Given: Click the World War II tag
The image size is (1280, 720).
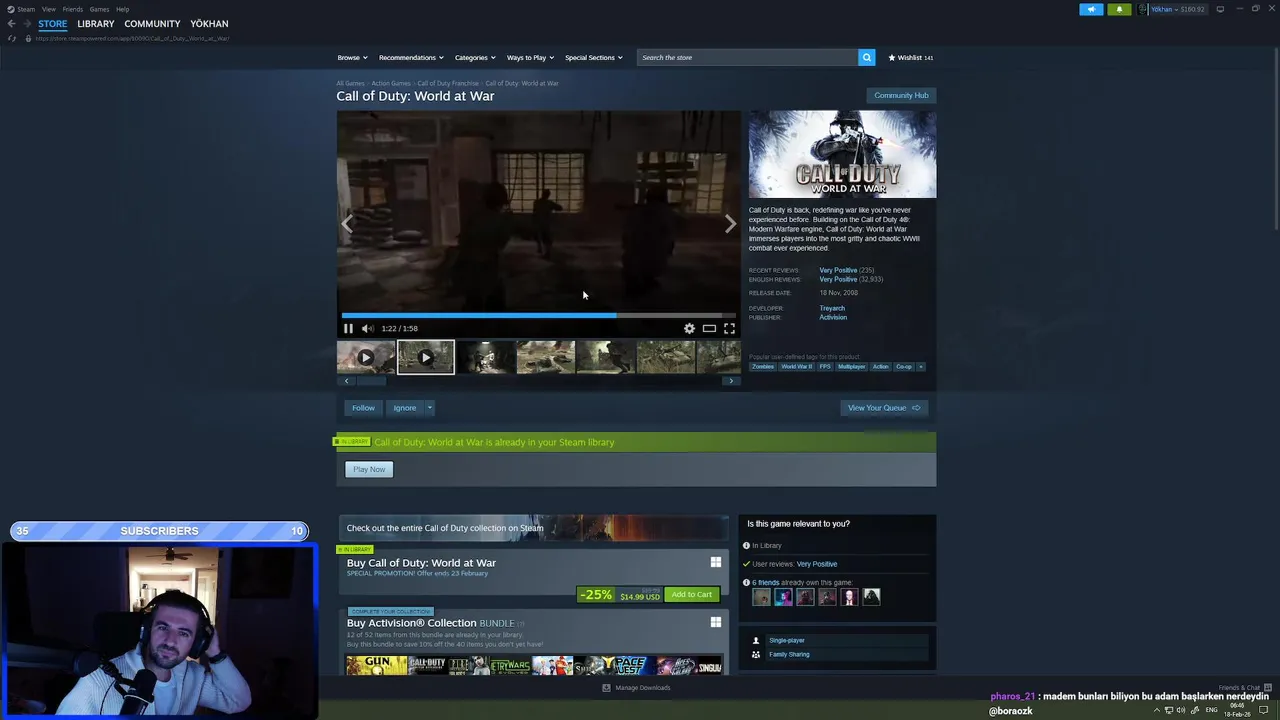Looking at the screenshot, I should tap(796, 366).
